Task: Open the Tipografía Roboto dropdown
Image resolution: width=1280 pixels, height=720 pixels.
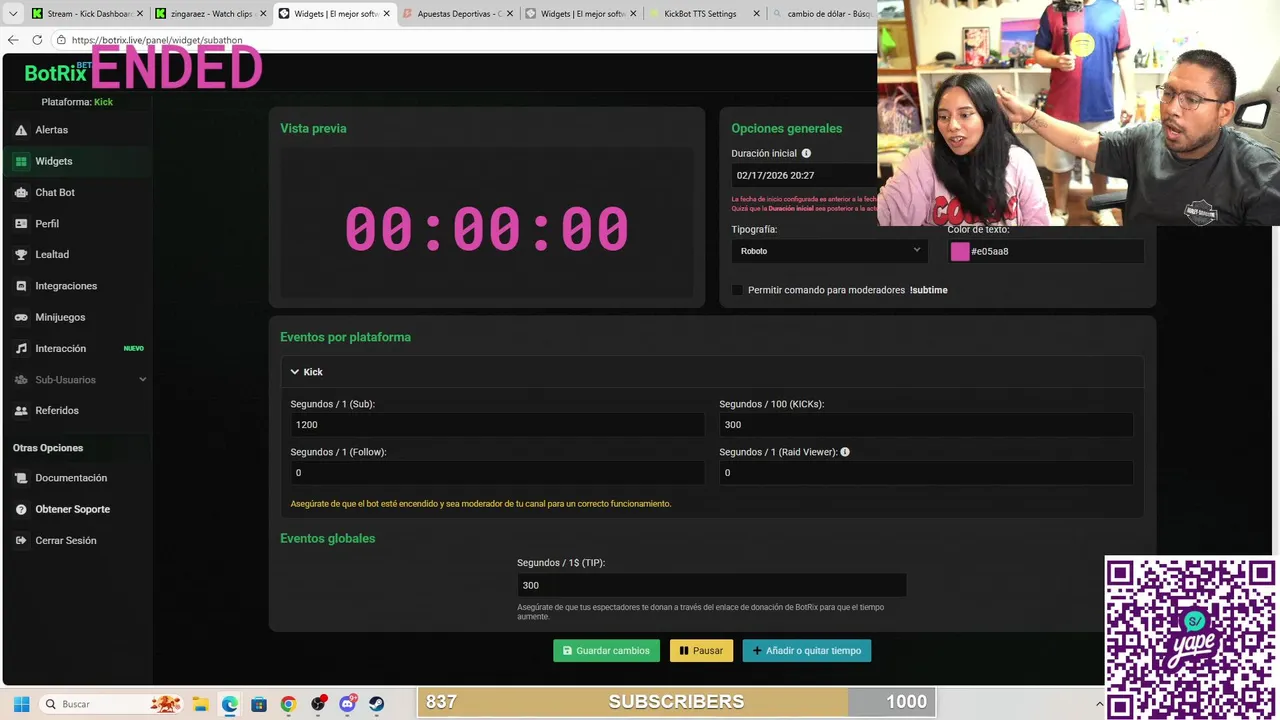Action: (829, 251)
